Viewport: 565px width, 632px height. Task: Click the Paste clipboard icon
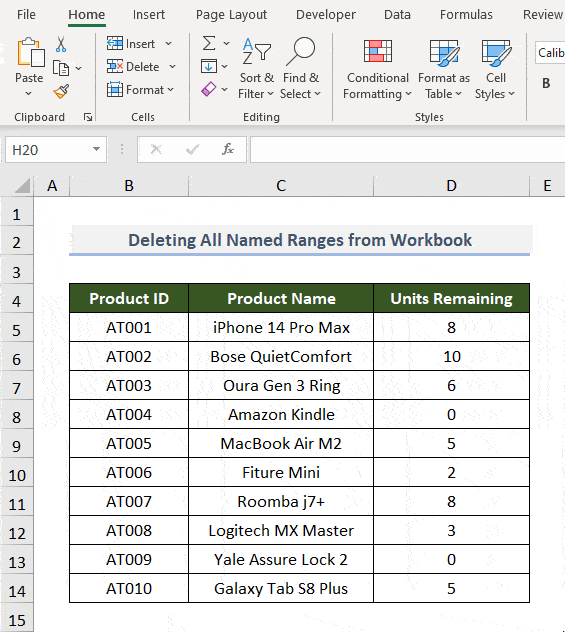coord(30,52)
